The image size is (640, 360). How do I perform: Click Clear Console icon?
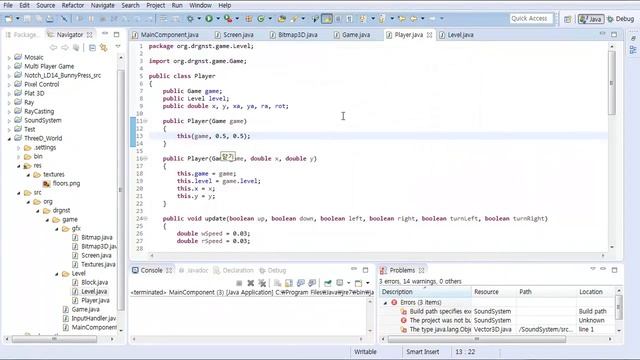coord(277,283)
